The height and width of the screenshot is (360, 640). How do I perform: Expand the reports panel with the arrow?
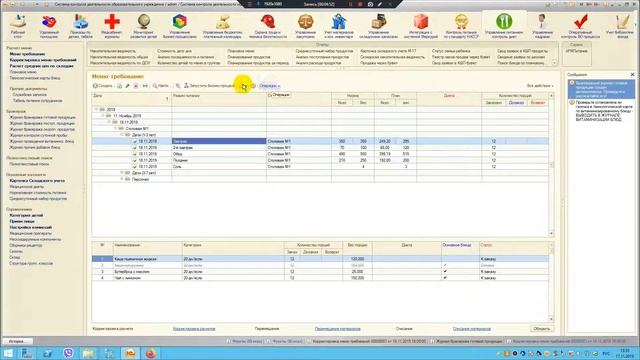pyautogui.click(x=554, y=63)
